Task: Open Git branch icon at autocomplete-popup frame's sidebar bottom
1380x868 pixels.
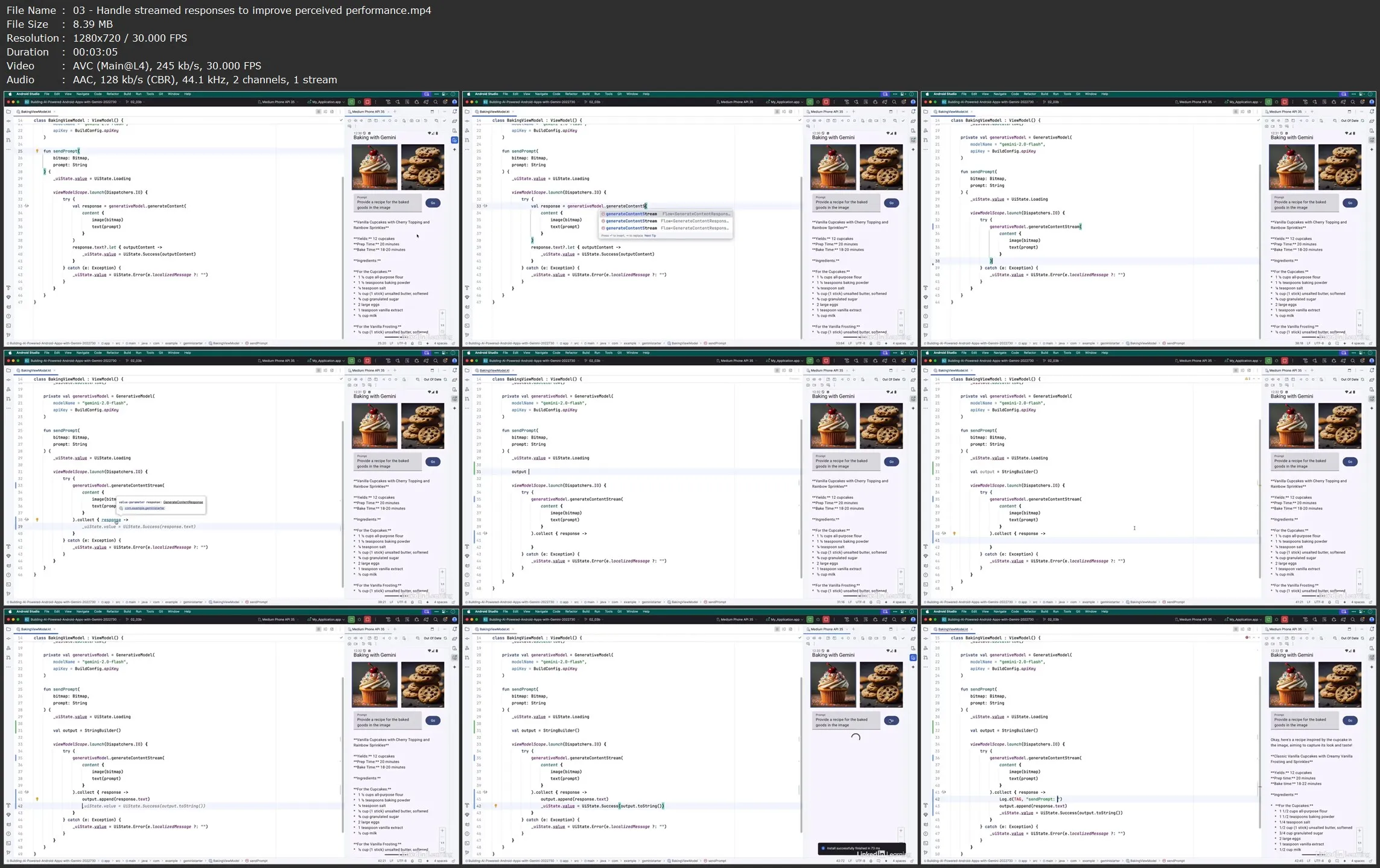Action: click(467, 335)
